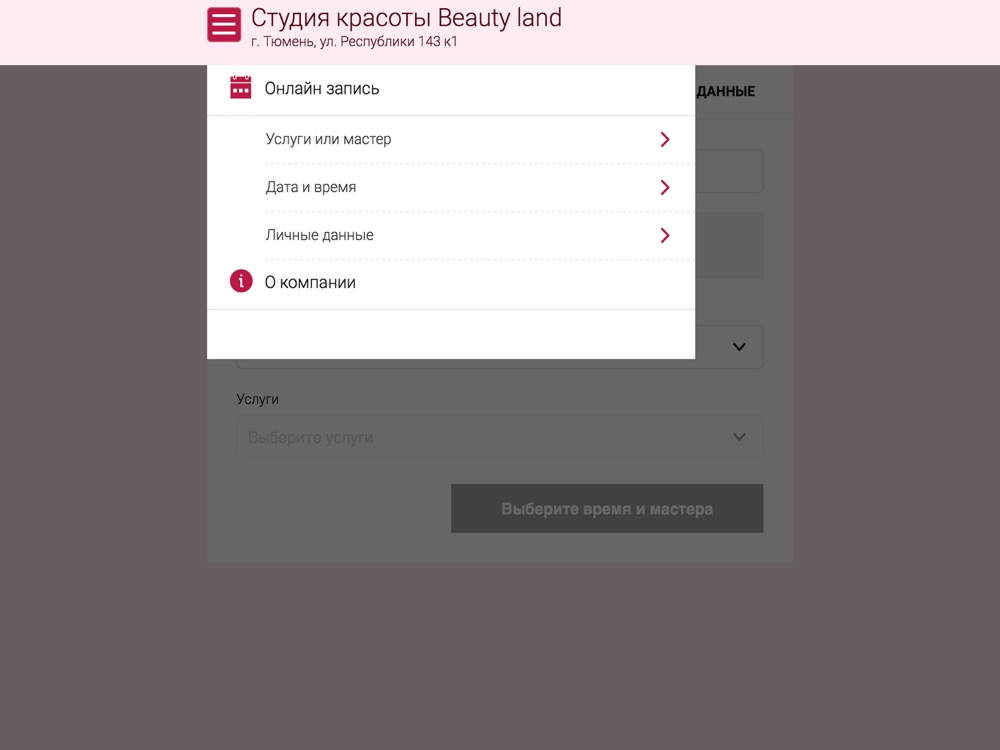Click chevron arrow next to Услуги или мастер
The image size is (1000, 750).
(x=665, y=139)
